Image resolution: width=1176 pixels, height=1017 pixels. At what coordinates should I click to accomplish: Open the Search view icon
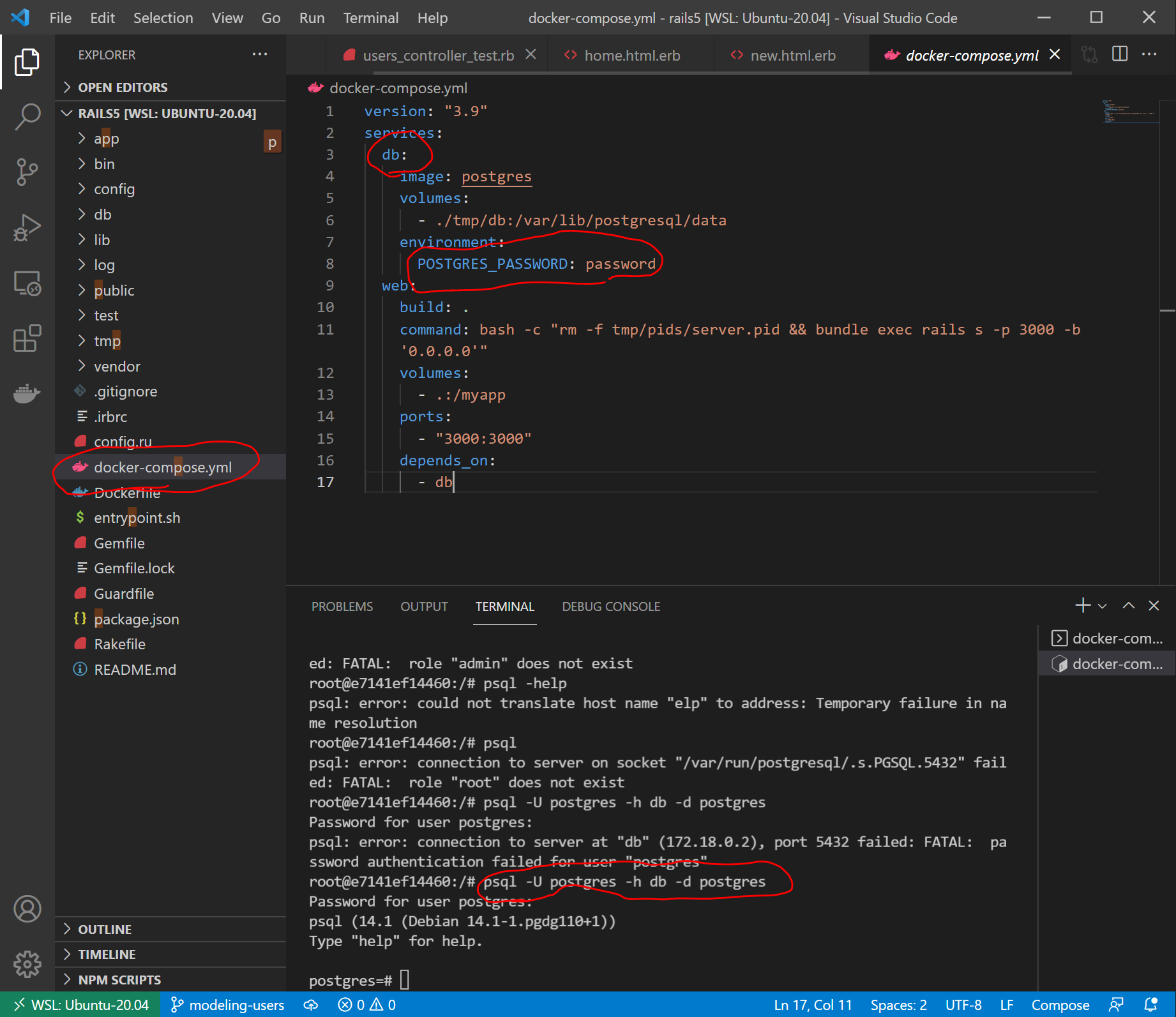click(27, 117)
